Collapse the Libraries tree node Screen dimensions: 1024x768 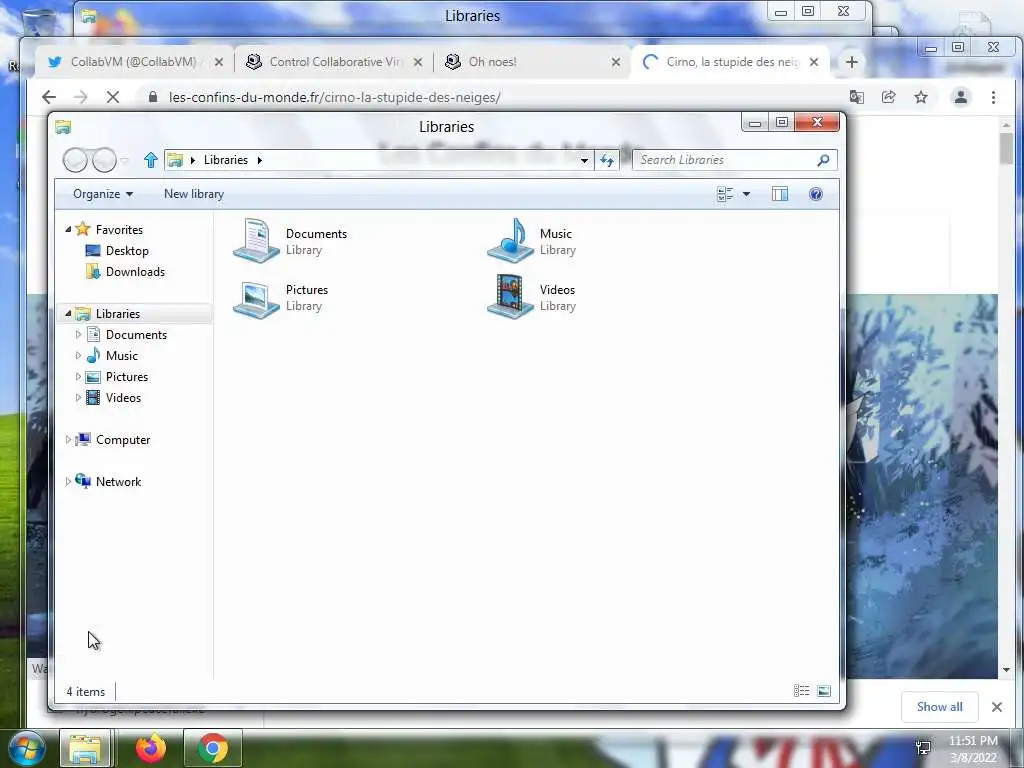pos(68,313)
